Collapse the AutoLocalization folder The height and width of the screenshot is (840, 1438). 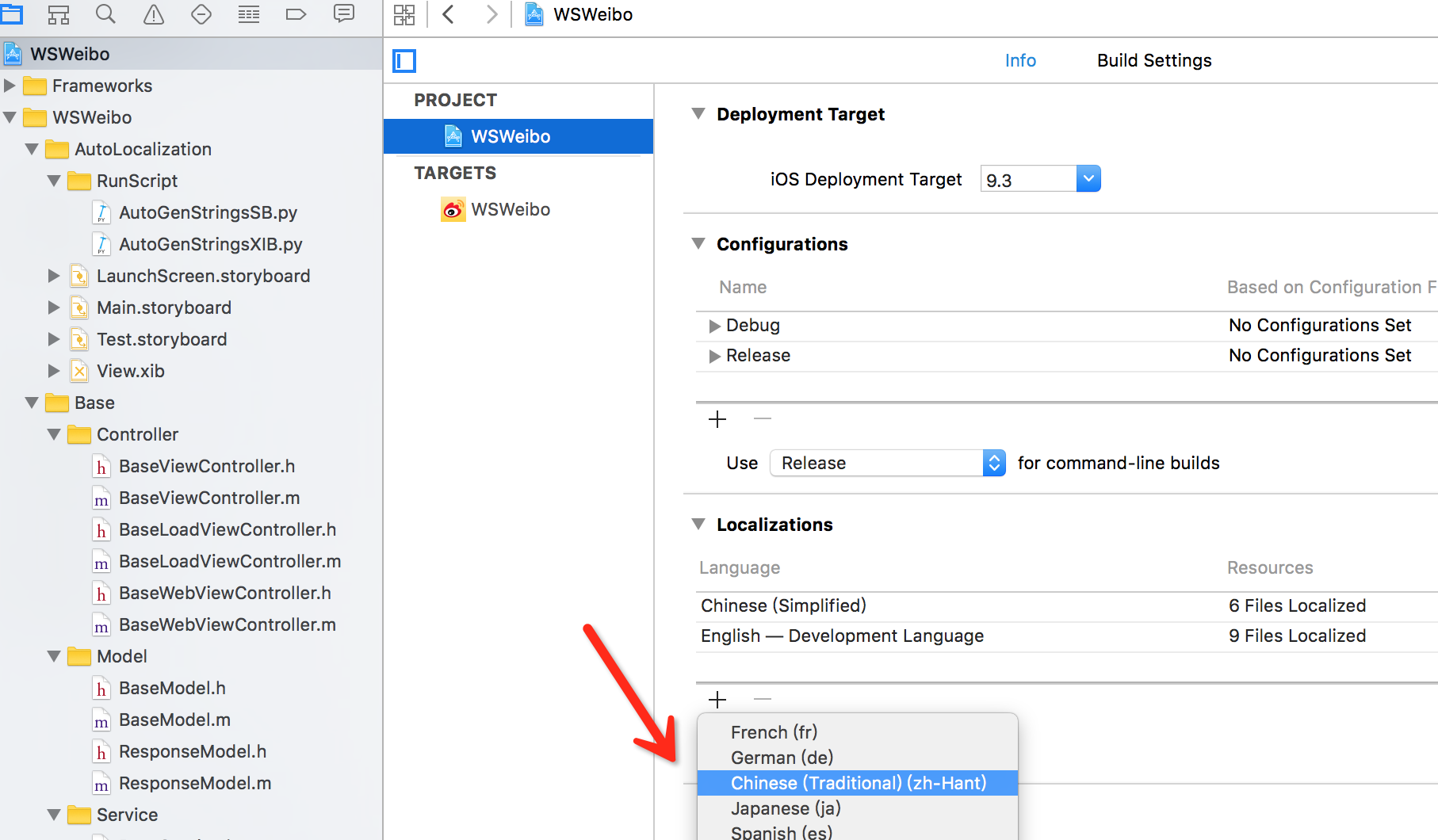pos(32,149)
